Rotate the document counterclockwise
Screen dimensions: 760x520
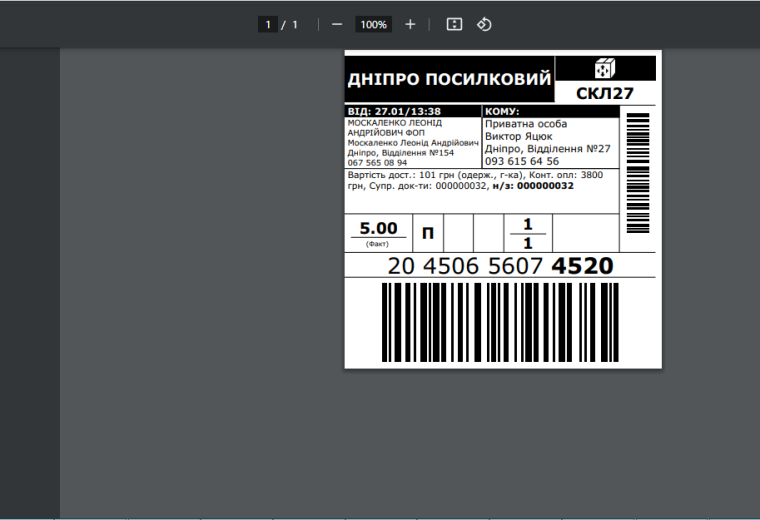pos(484,24)
